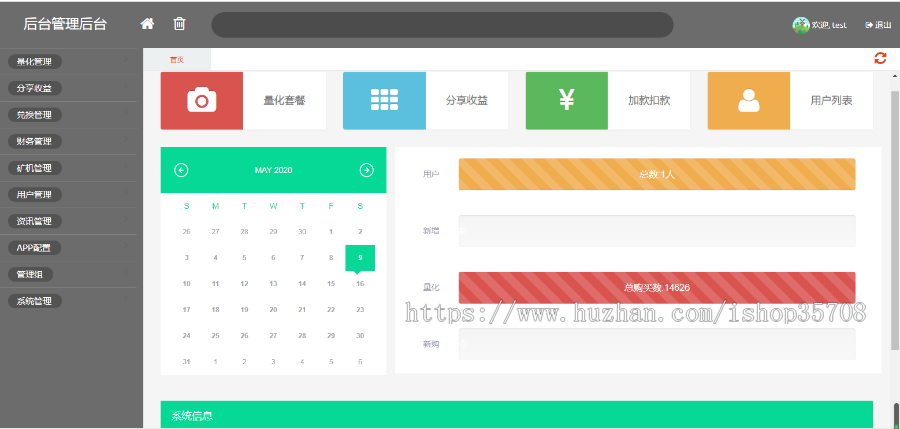This screenshot has width=900, height=429.
Task: Click the trash can icon in header
Action: coord(180,24)
